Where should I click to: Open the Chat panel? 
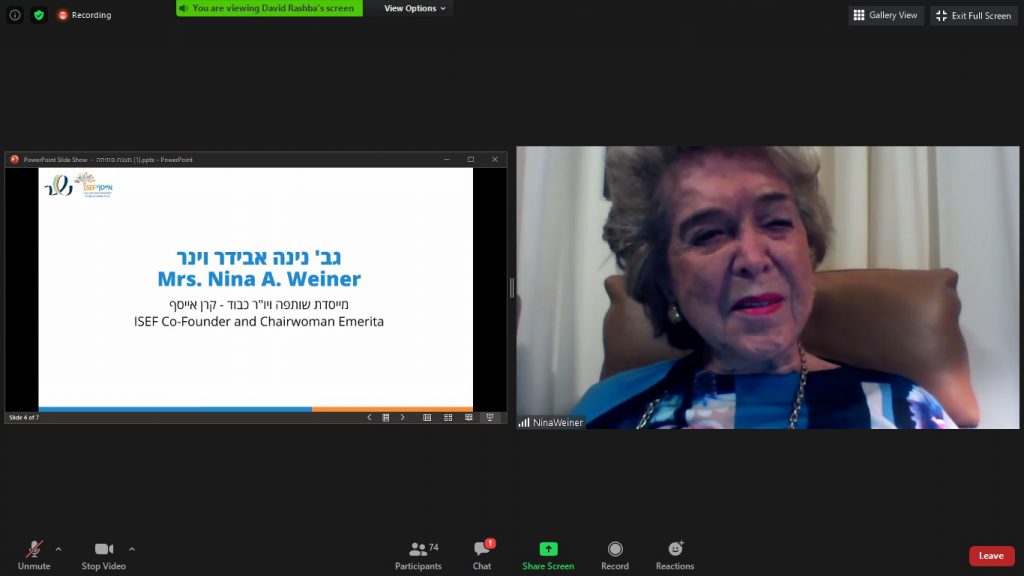[x=482, y=556]
